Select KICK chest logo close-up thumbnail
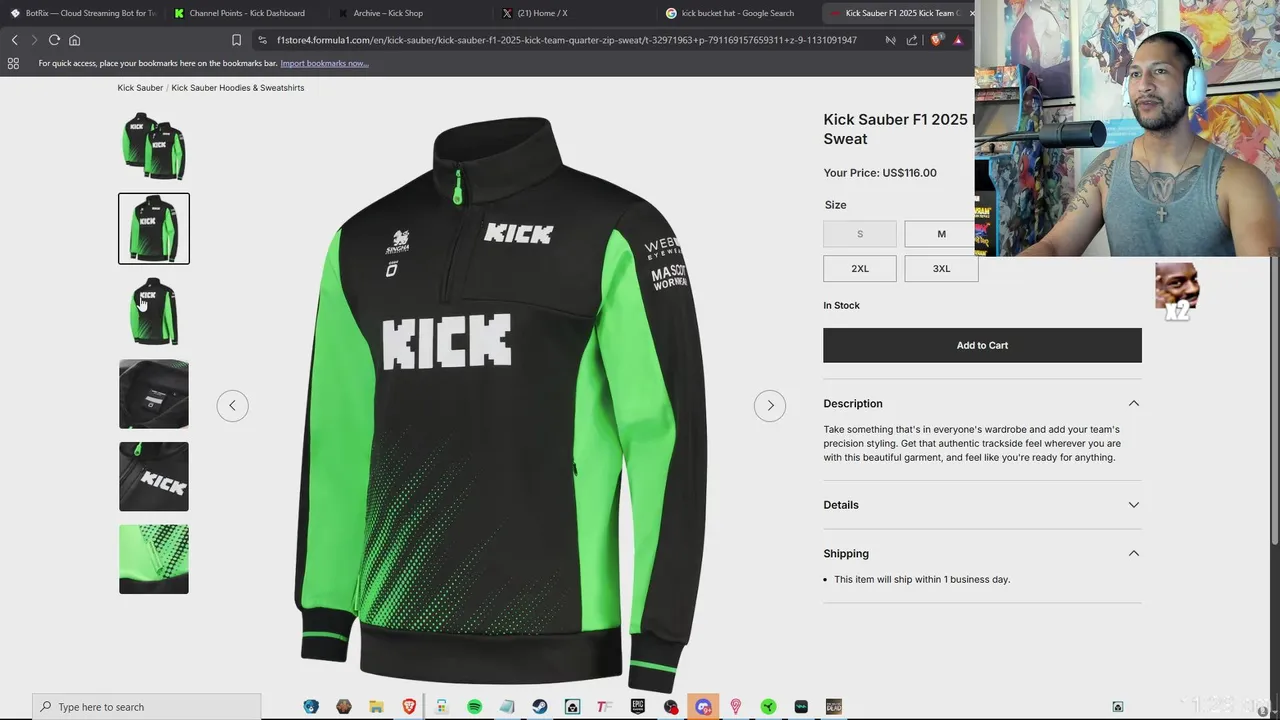Screen dimensions: 1280x720 pyautogui.click(x=154, y=476)
